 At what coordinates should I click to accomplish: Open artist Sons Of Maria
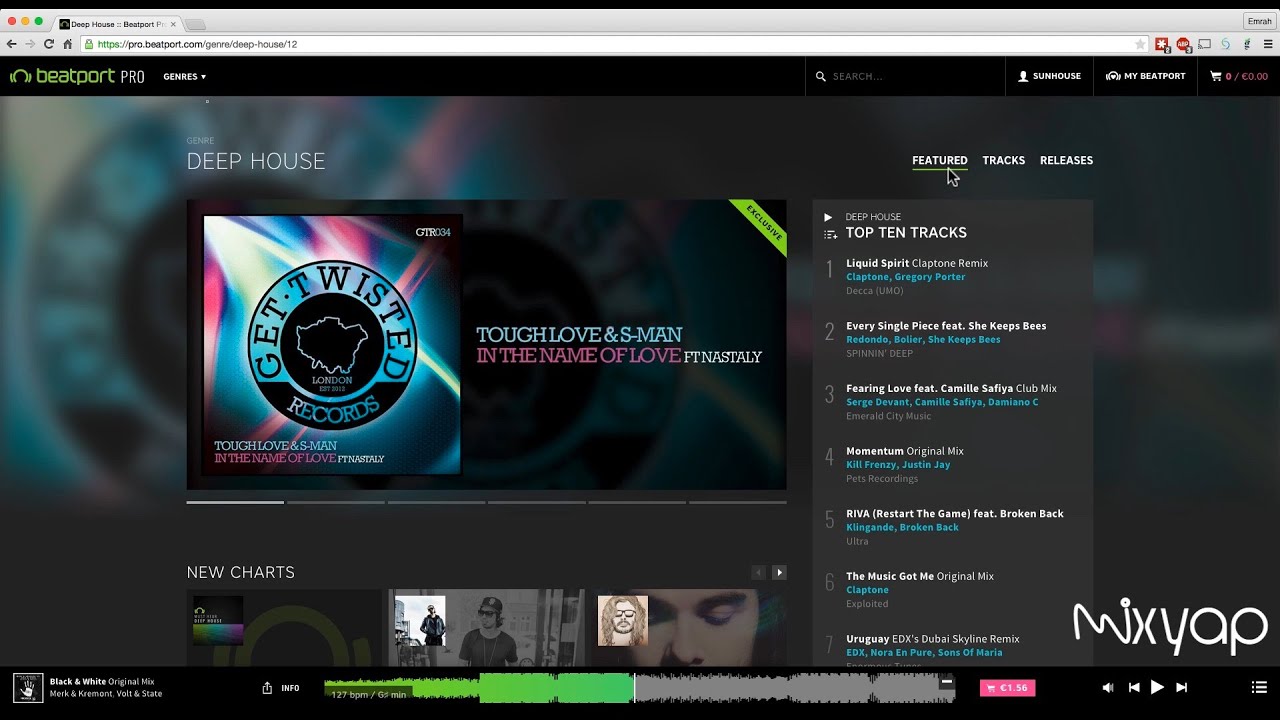click(970, 653)
